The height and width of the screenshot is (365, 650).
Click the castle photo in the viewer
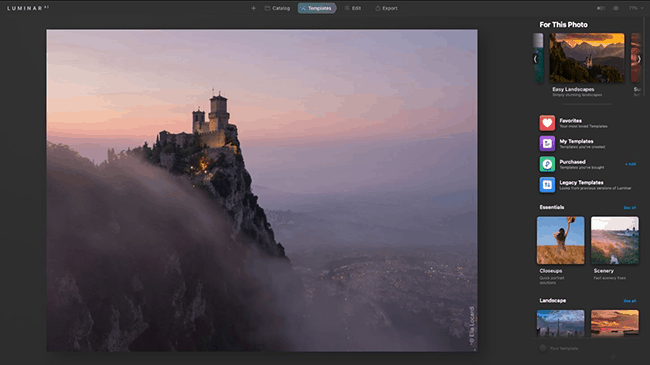pos(262,190)
